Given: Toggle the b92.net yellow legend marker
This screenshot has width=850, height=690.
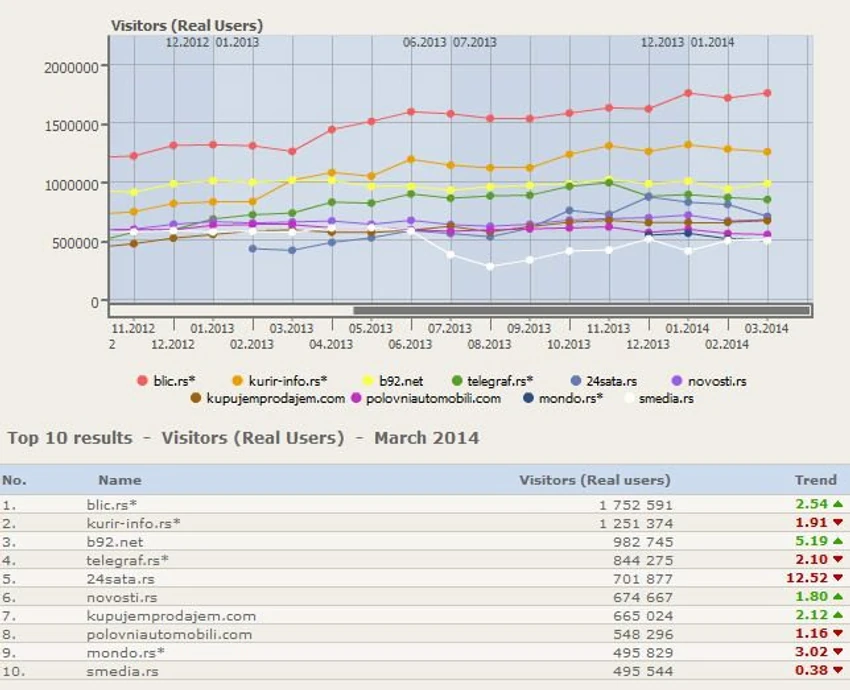Looking at the screenshot, I should point(368,381).
